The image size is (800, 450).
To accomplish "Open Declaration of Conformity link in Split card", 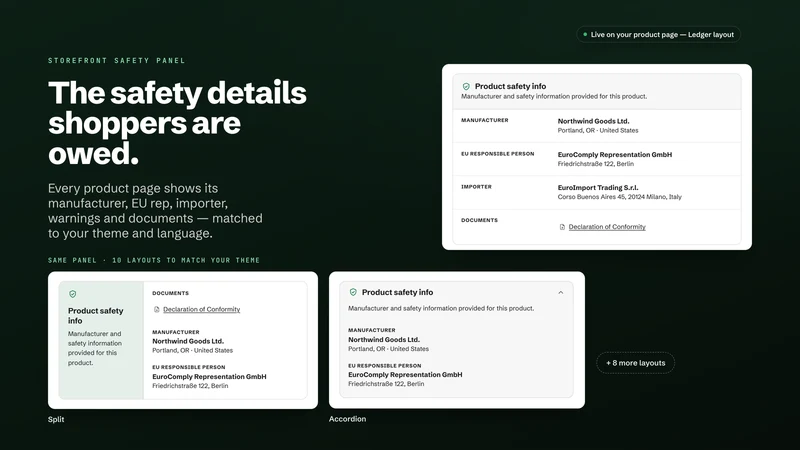I will pos(202,309).
